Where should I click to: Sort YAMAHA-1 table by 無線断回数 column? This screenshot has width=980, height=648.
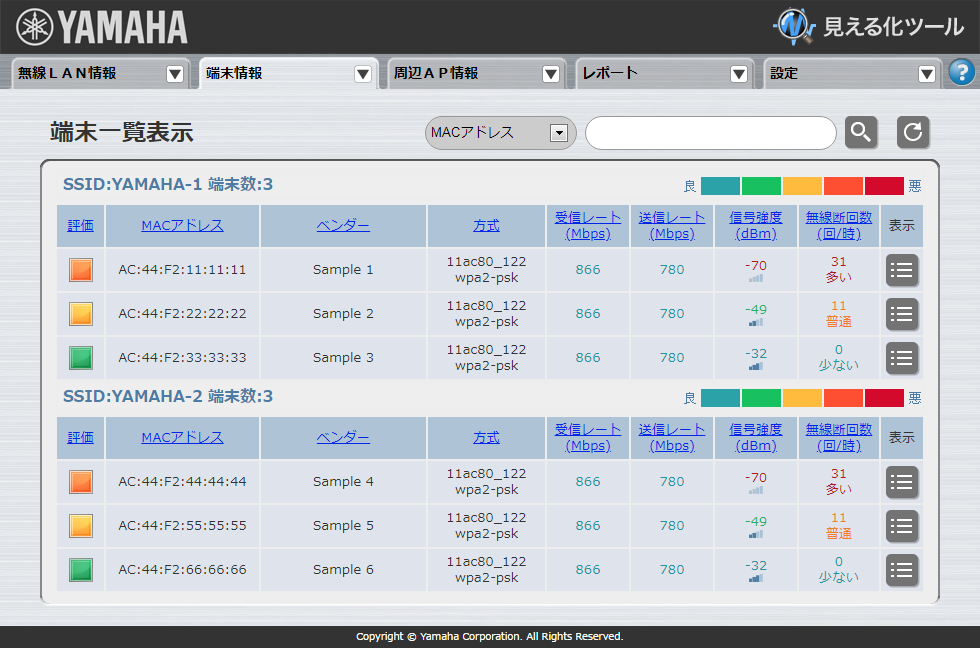pos(839,226)
